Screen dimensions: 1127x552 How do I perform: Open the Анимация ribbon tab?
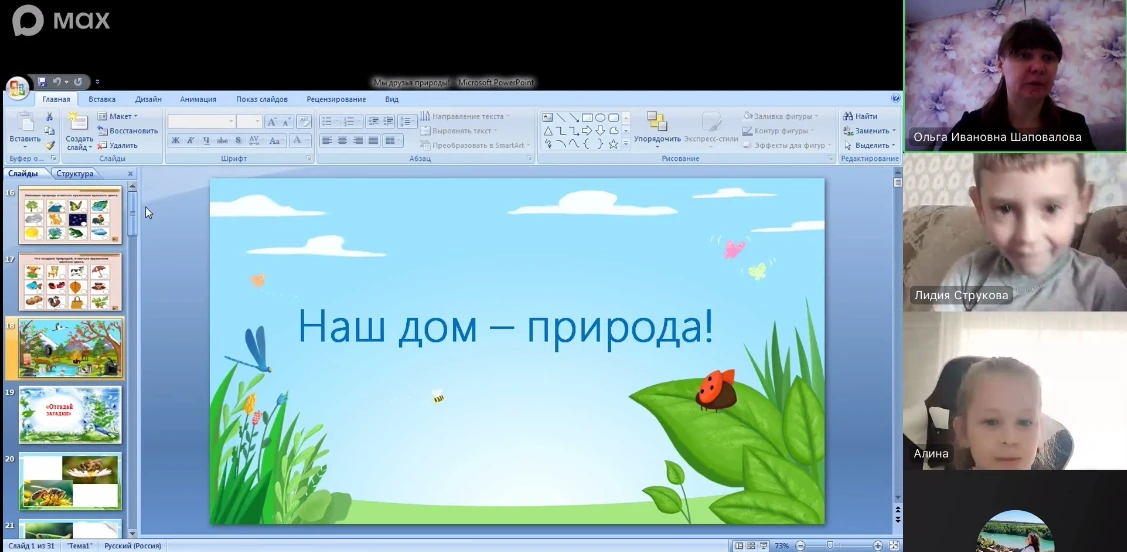(198, 99)
